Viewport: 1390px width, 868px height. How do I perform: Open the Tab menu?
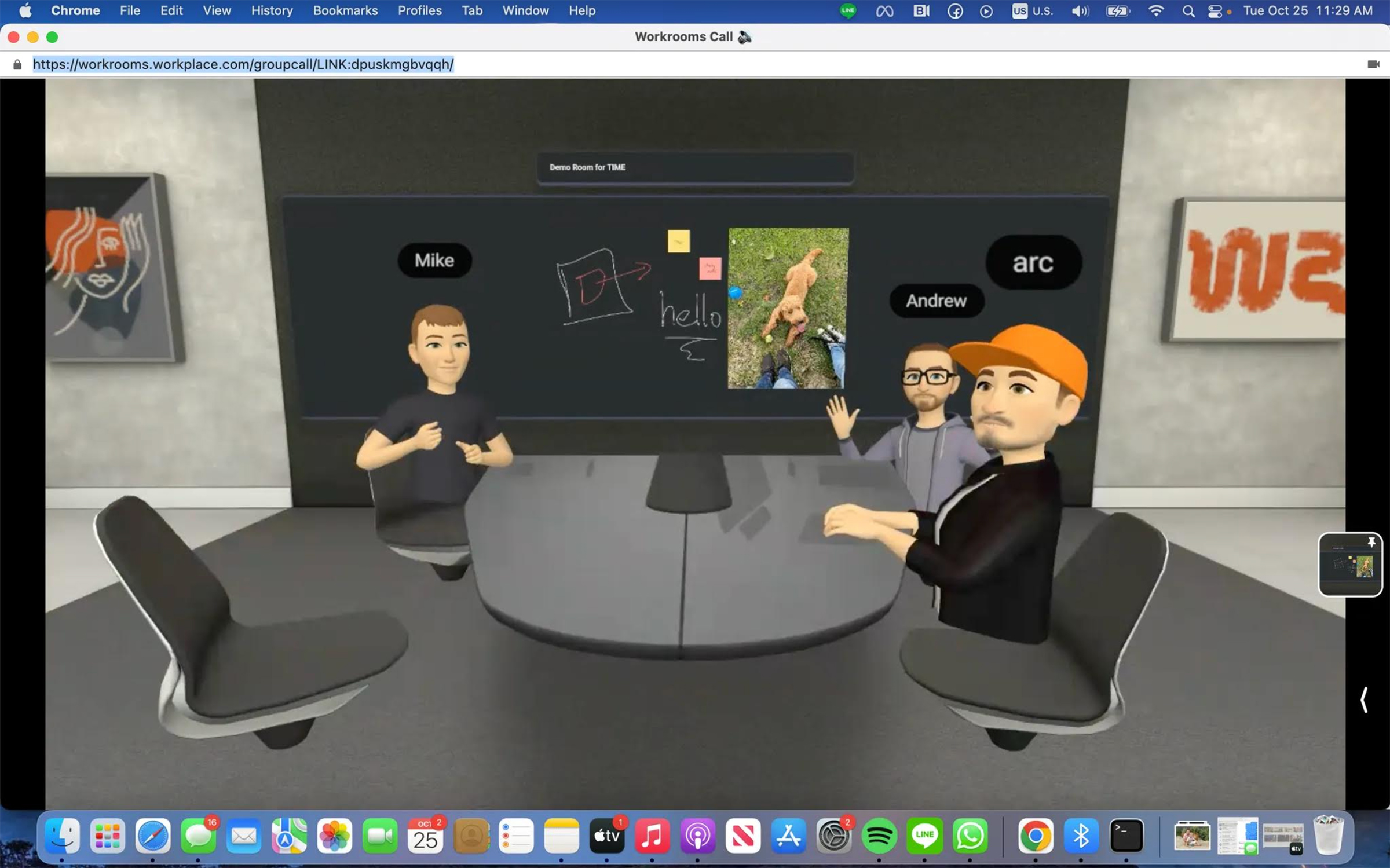point(472,10)
